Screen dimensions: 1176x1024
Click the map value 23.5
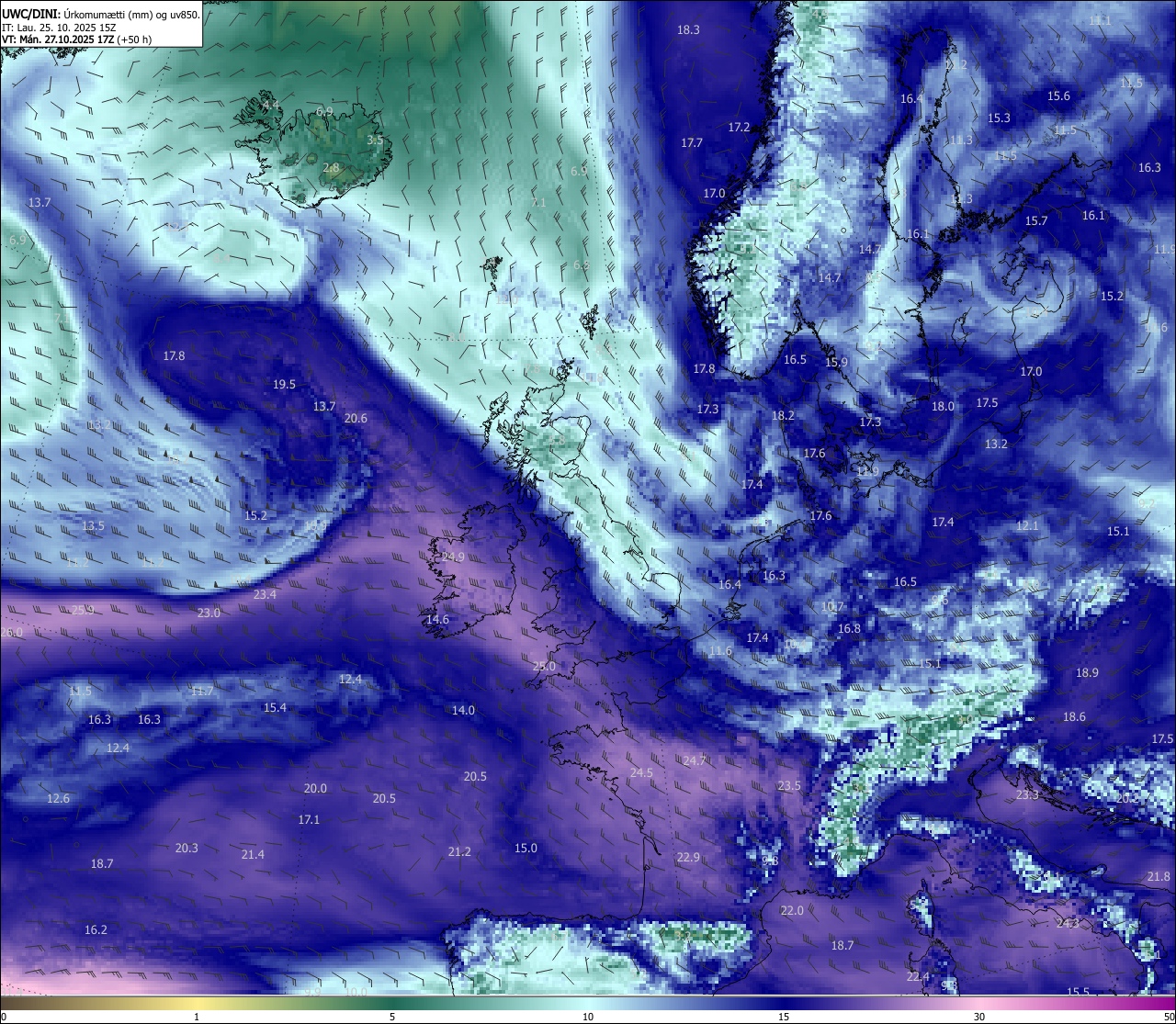pos(789,786)
